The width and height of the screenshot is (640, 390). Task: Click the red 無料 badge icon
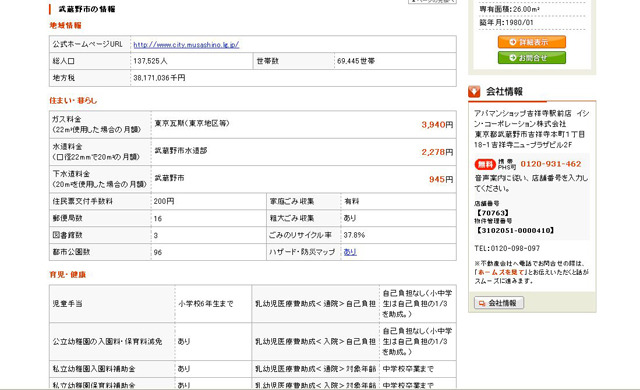click(485, 164)
